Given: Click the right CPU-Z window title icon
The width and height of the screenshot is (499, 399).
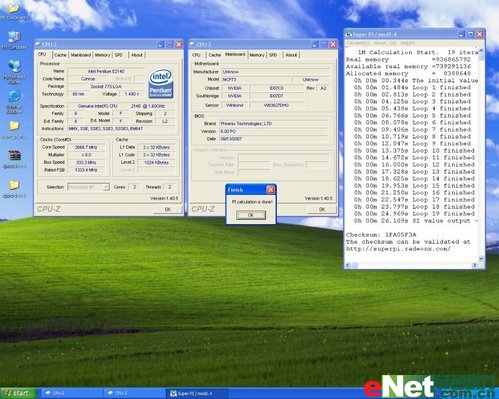Looking at the screenshot, I should click(x=192, y=44).
